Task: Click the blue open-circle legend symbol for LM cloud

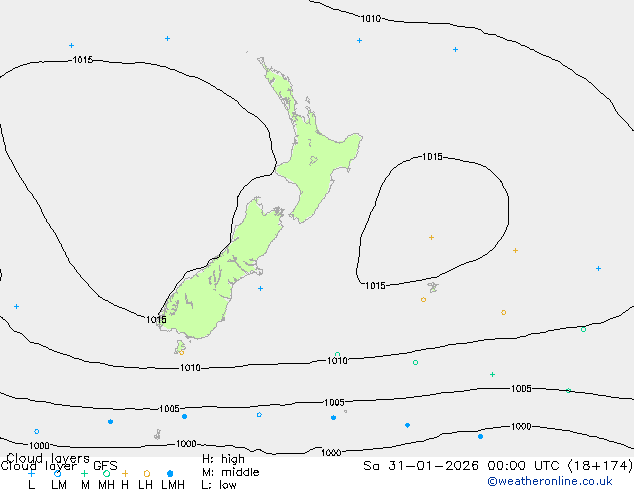Action: pos(57,473)
